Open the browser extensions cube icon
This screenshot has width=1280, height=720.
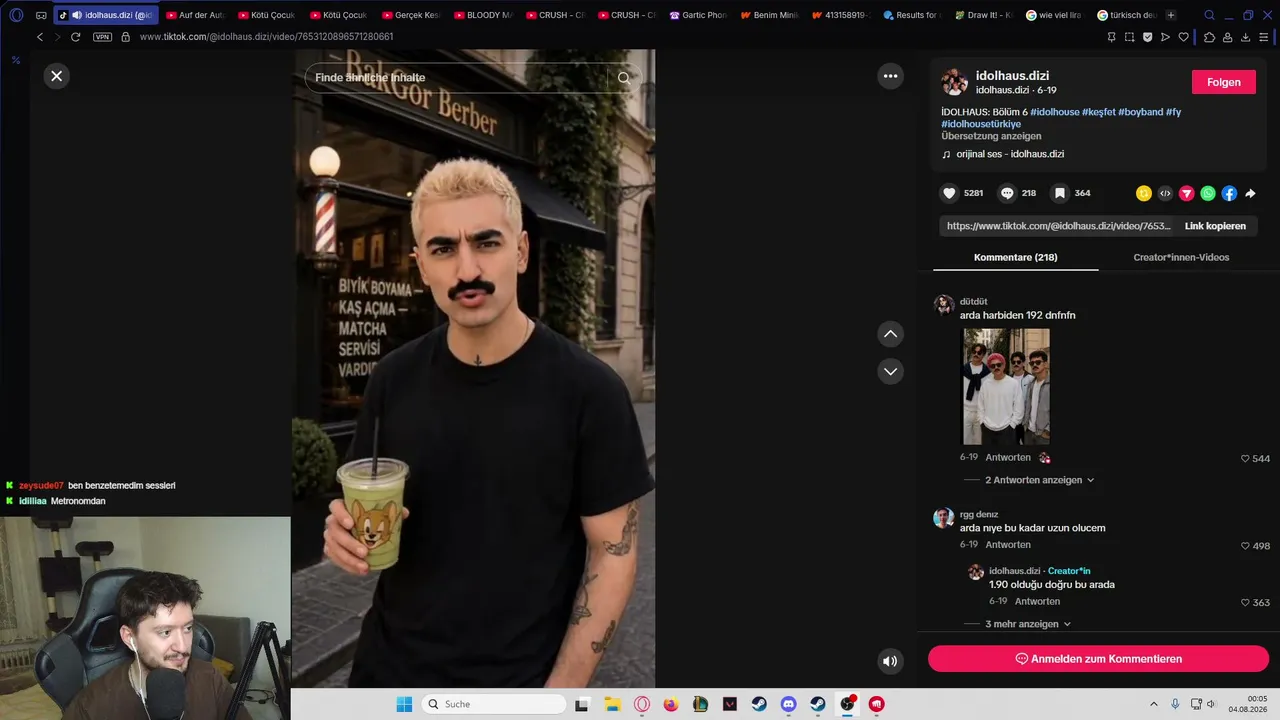pos(1209,37)
